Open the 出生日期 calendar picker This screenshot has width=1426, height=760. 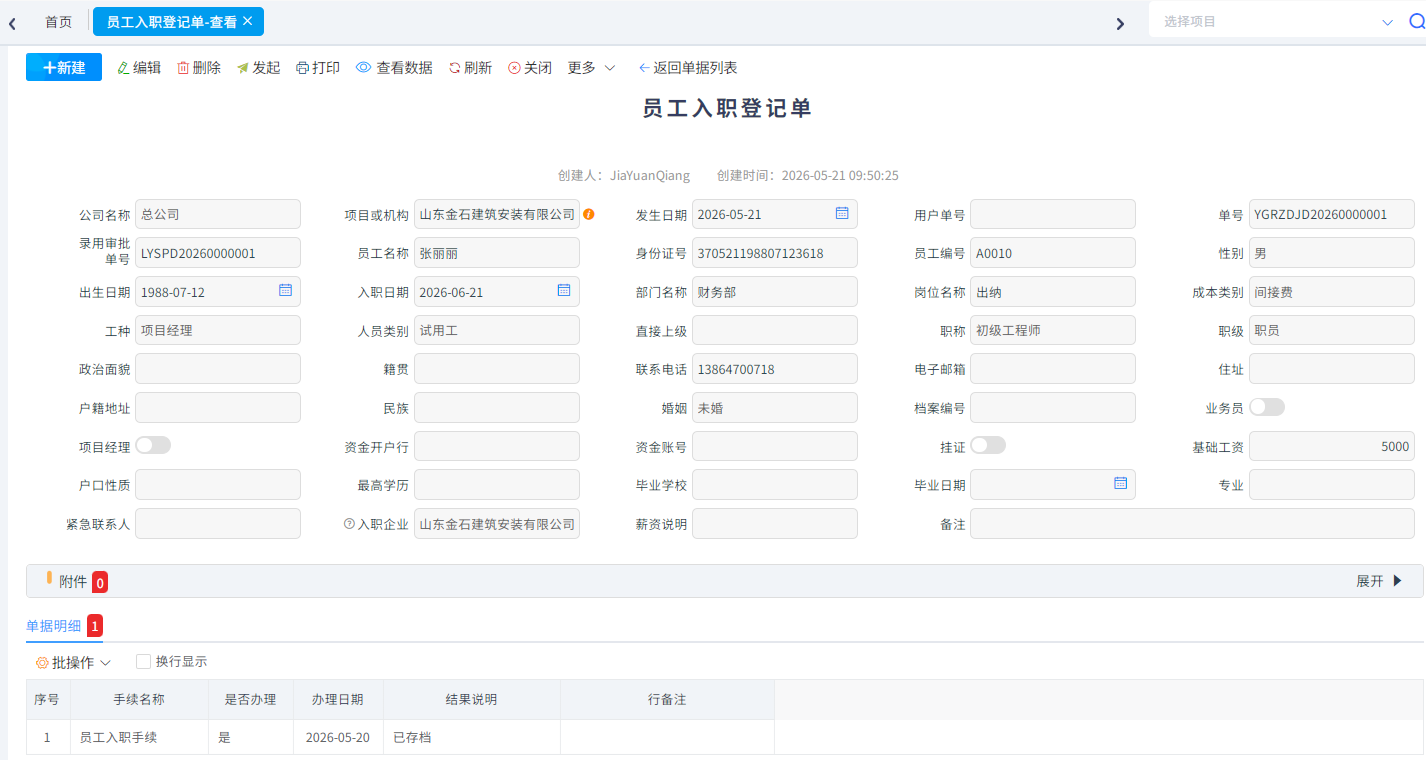(285, 290)
